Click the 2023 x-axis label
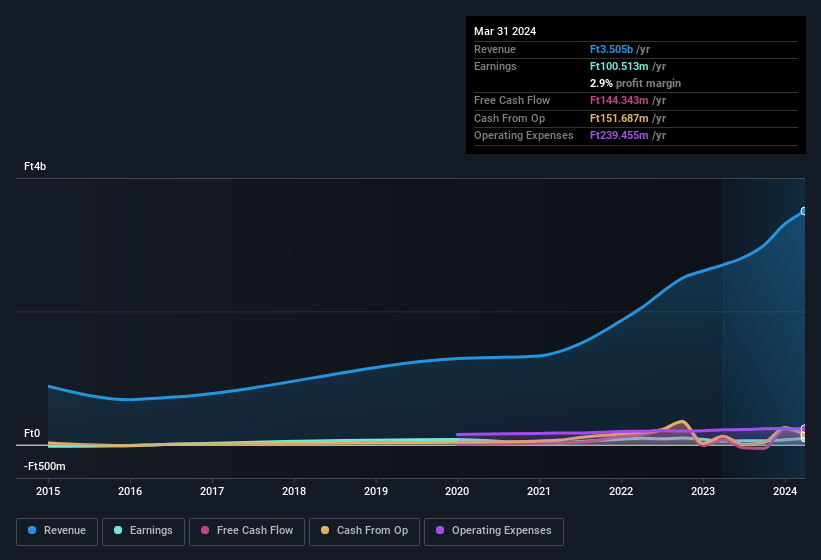This screenshot has height=560, width=821. 703,491
